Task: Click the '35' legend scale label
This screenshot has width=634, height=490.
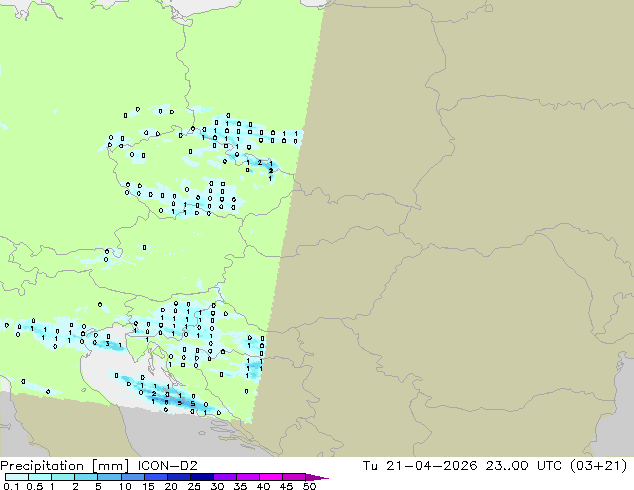Action: tap(240, 486)
